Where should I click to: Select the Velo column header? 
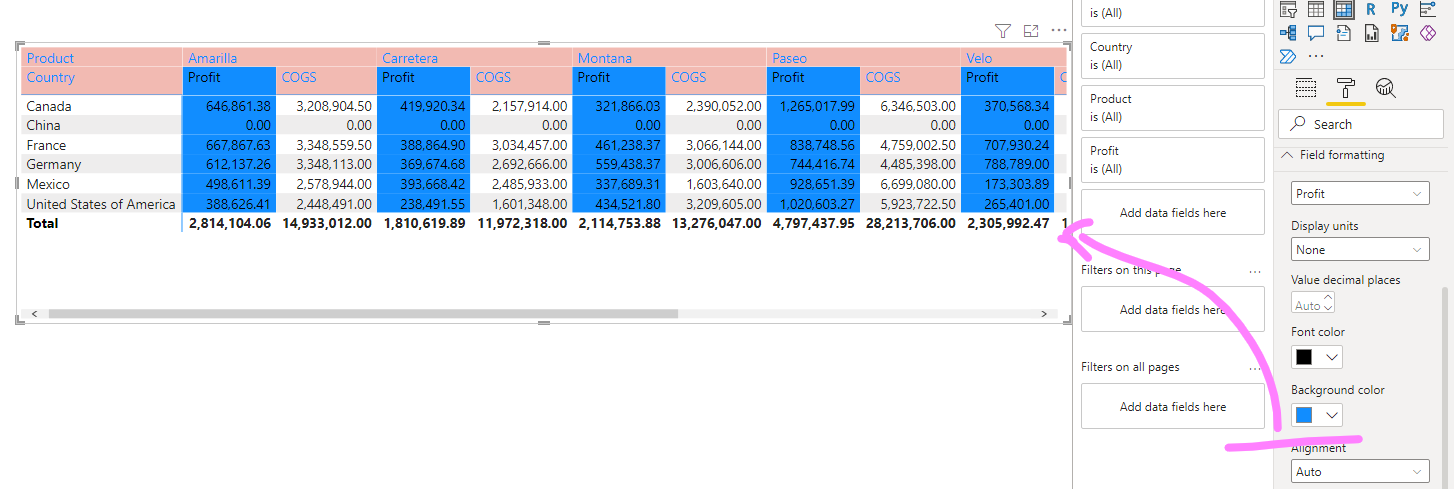click(x=979, y=58)
